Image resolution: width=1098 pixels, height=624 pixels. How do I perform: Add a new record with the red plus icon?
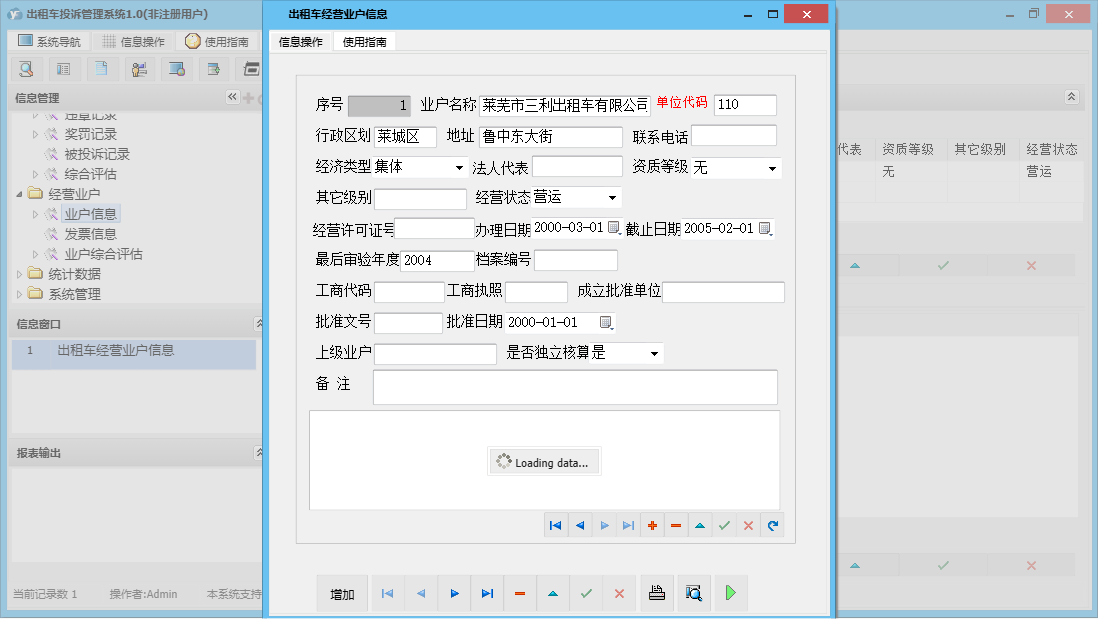pos(652,524)
